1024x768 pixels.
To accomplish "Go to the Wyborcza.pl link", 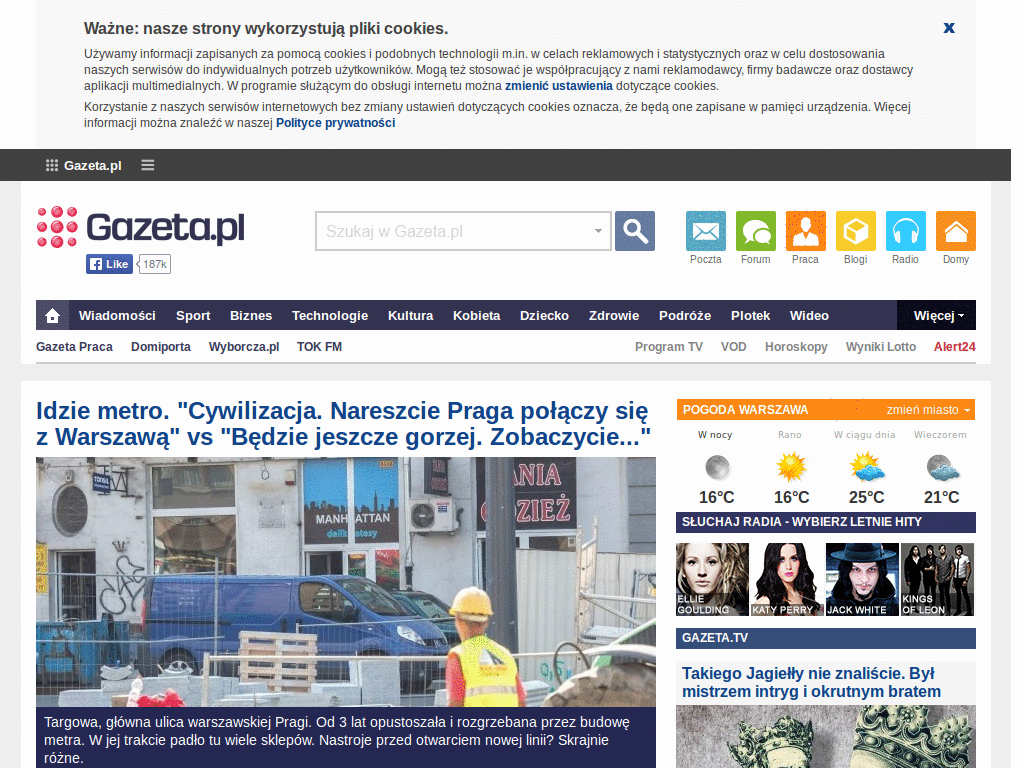I will point(244,347).
